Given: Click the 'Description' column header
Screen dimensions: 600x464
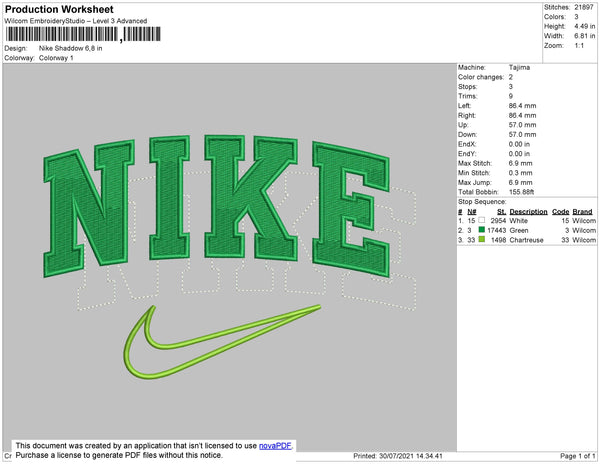Looking at the screenshot, I should click(528, 212).
